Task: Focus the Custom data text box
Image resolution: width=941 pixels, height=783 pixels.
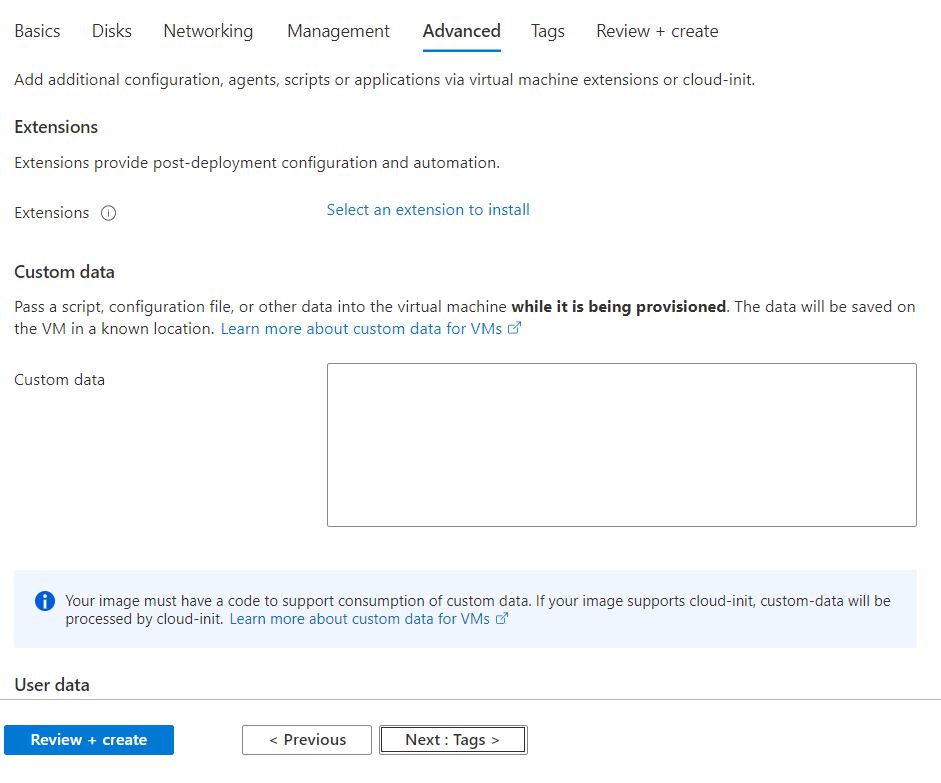Action: (621, 445)
